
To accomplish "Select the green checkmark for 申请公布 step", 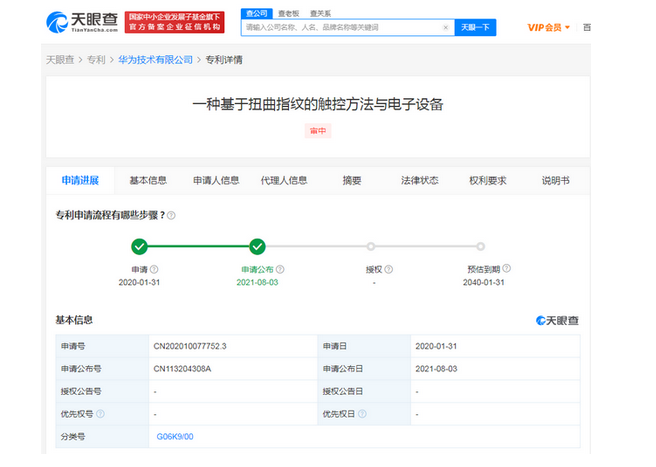I will point(257,246).
